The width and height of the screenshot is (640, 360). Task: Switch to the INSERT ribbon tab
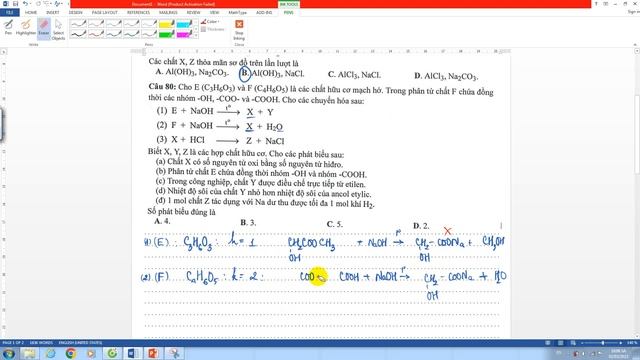53,13
